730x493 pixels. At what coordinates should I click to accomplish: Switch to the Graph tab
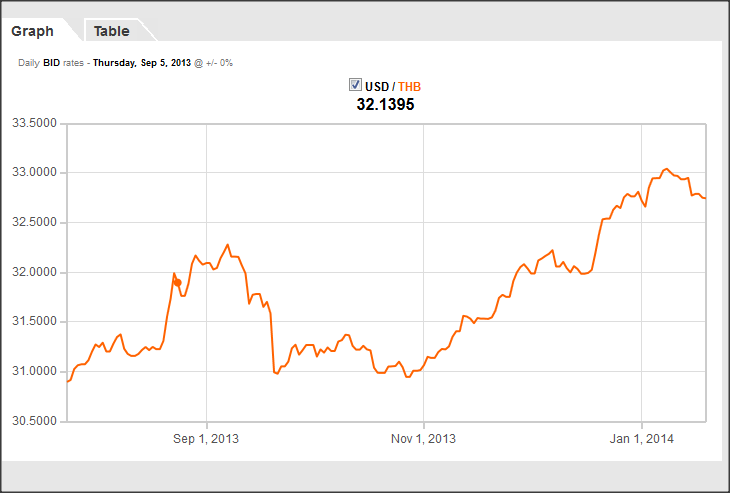(x=32, y=31)
